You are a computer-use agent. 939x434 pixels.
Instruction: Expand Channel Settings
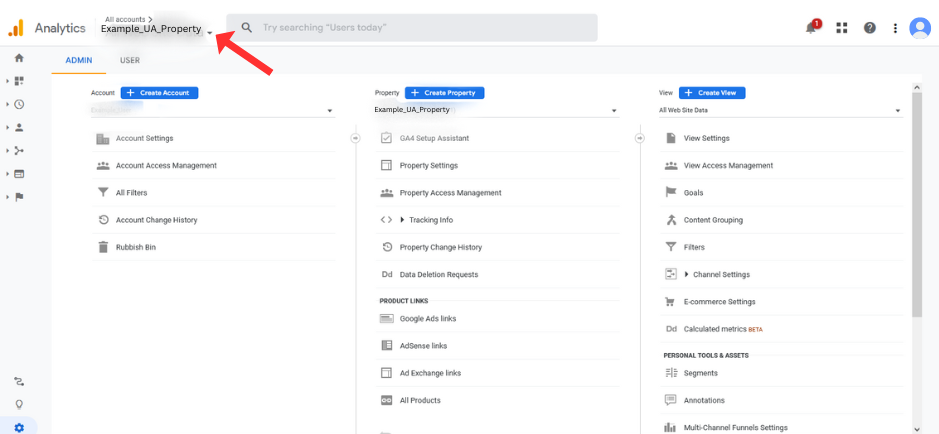click(687, 274)
